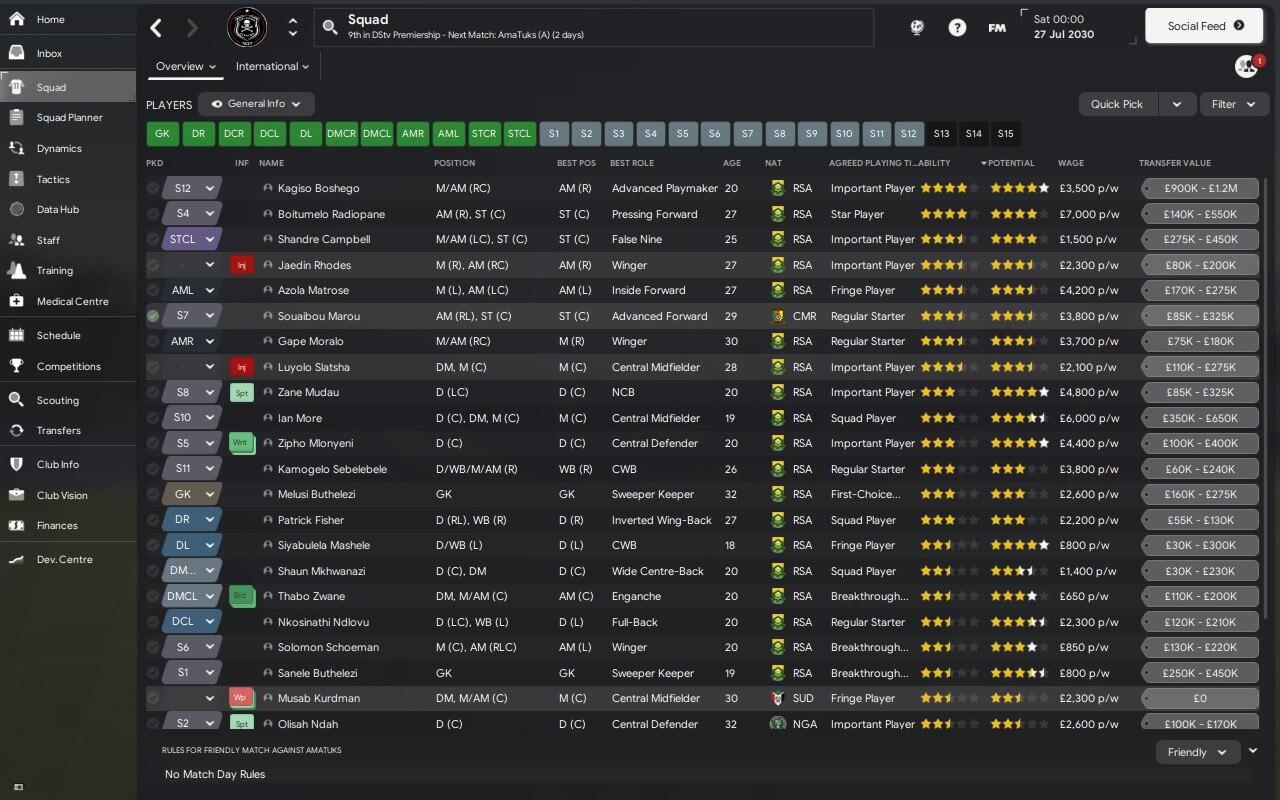Toggle selection tick for Kagiso Boshego
Screen dimensions: 1280x800
pos(153,188)
